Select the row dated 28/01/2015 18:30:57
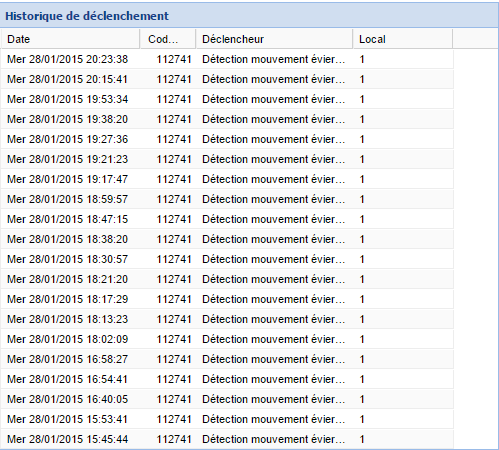 (227, 259)
